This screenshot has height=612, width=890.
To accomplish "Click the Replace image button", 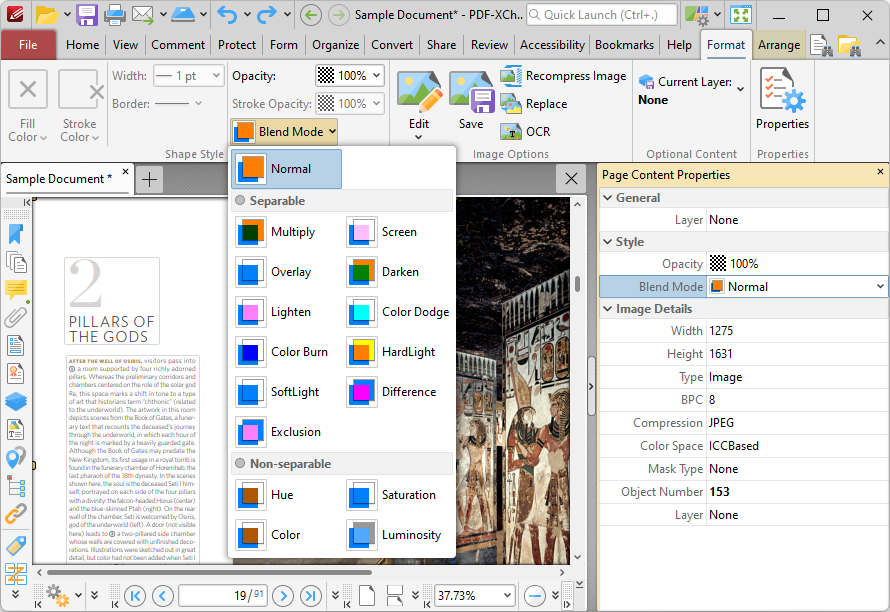I will 534,104.
